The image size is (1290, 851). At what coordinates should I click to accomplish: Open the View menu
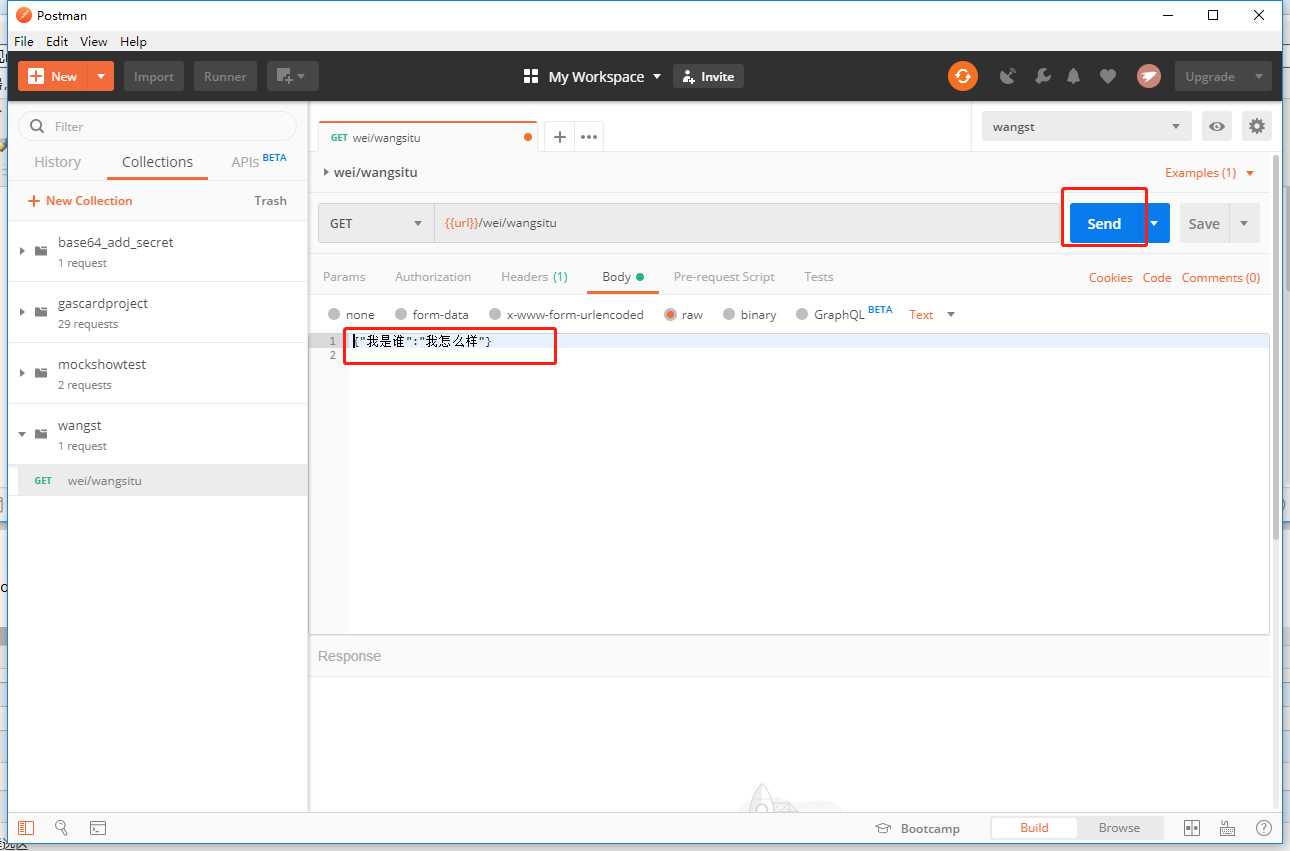pyautogui.click(x=94, y=41)
